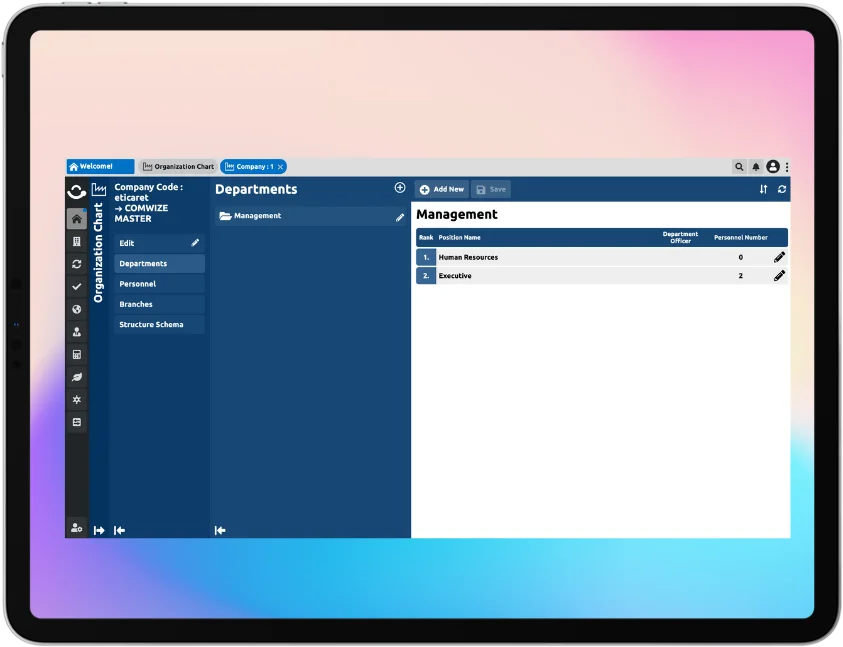Screen dimensions: 843x647
Task: Switch to the Organization Chart tab
Action: [177, 166]
